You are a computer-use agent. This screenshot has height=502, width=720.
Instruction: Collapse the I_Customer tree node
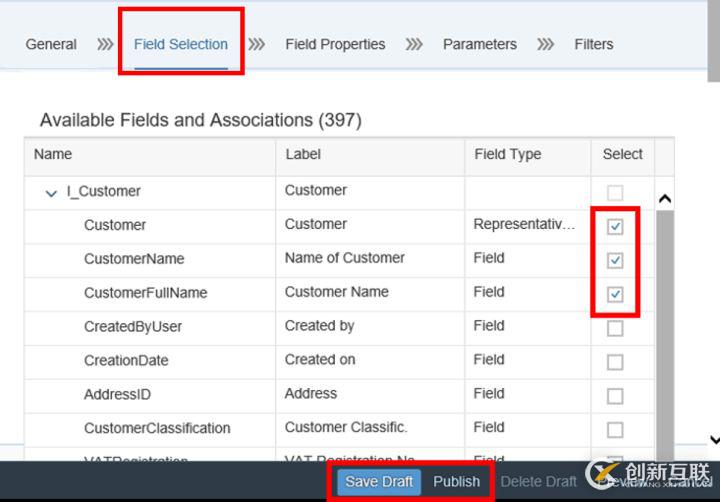click(x=52, y=192)
